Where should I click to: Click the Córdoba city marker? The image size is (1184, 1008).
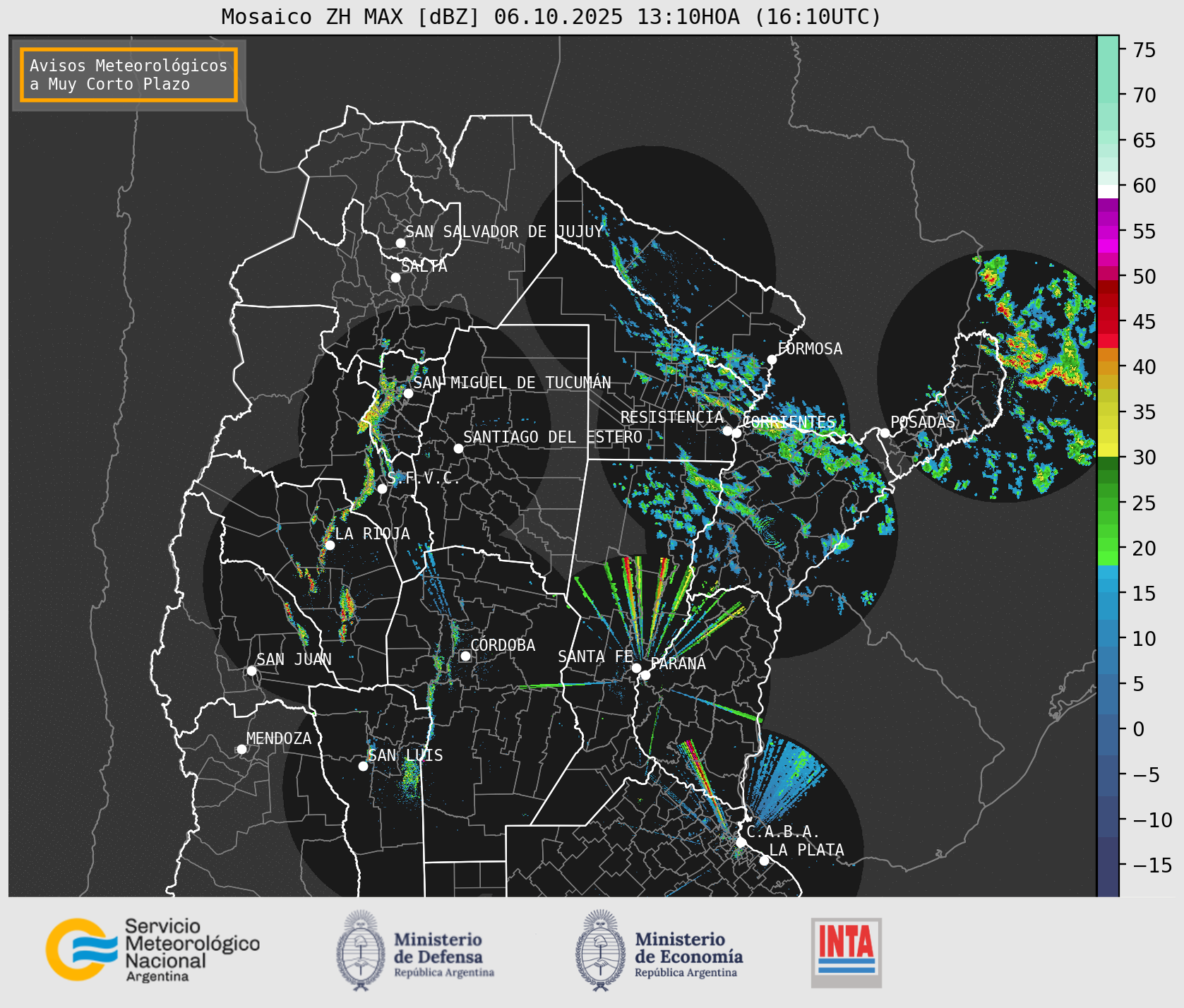465,656
